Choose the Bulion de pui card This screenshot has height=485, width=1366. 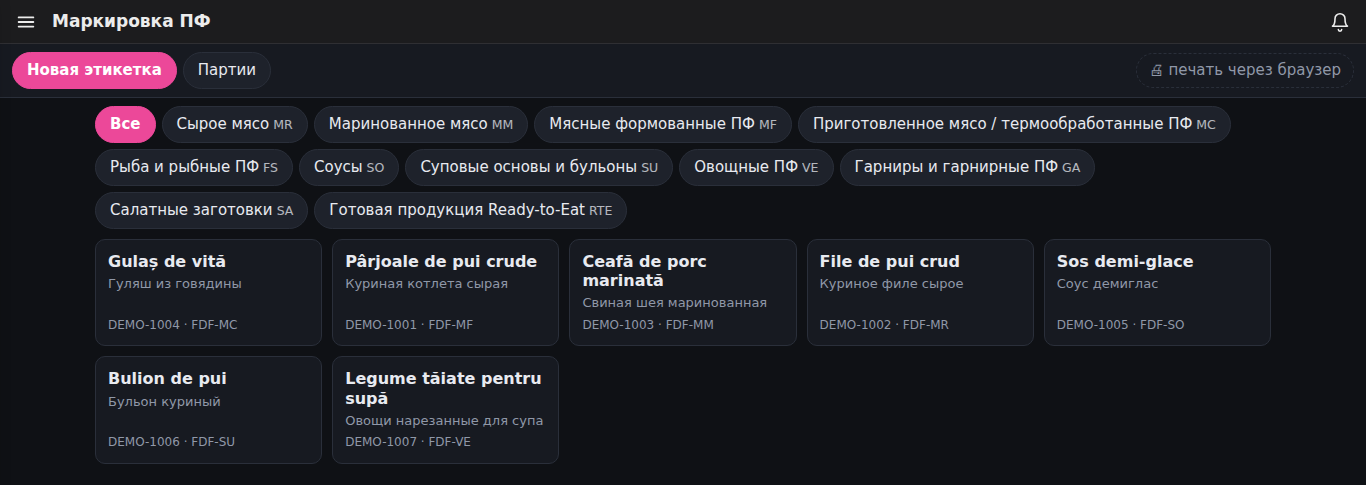coord(208,410)
